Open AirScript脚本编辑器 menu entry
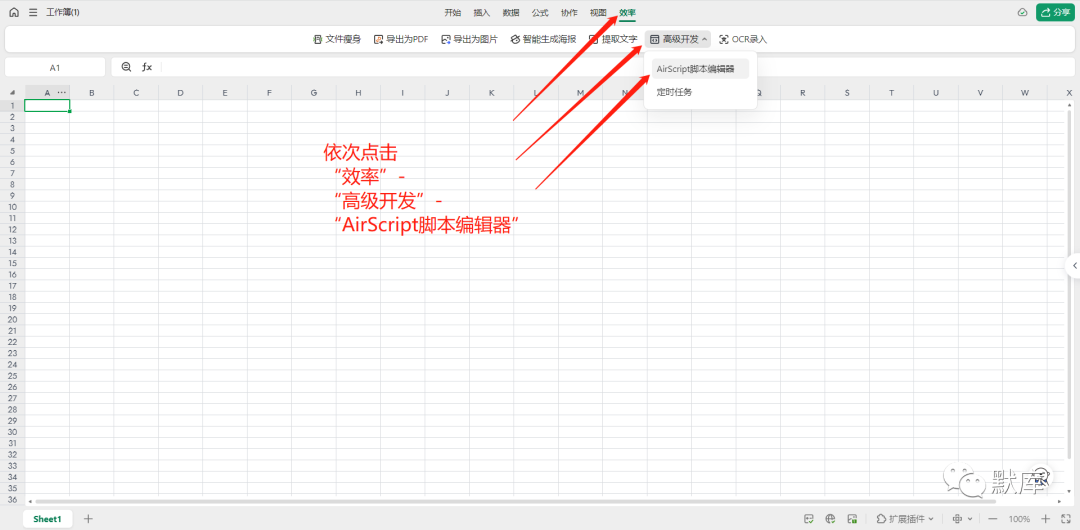Viewport: 1080px width, 530px height. [x=700, y=69]
